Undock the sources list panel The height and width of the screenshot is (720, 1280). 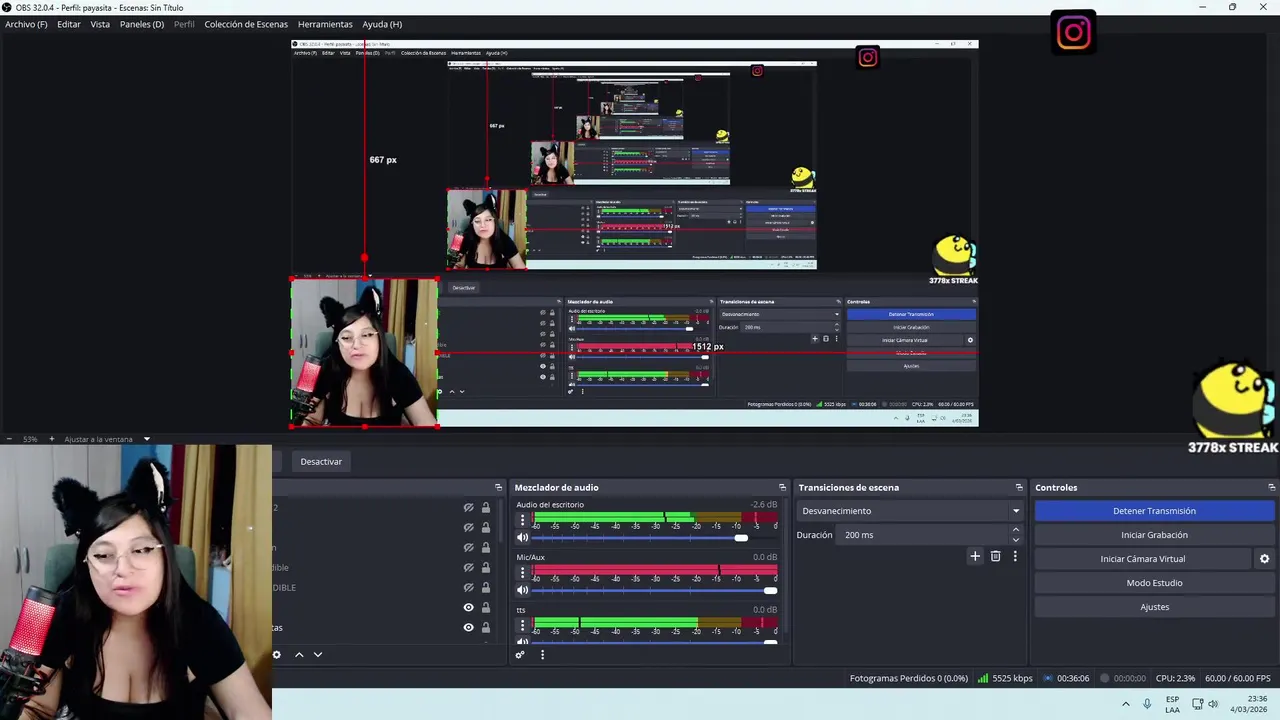tap(498, 487)
